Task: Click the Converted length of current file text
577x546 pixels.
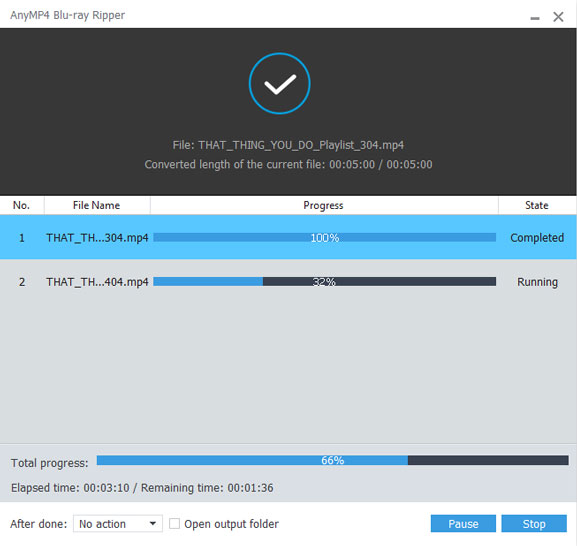Action: click(x=288, y=164)
